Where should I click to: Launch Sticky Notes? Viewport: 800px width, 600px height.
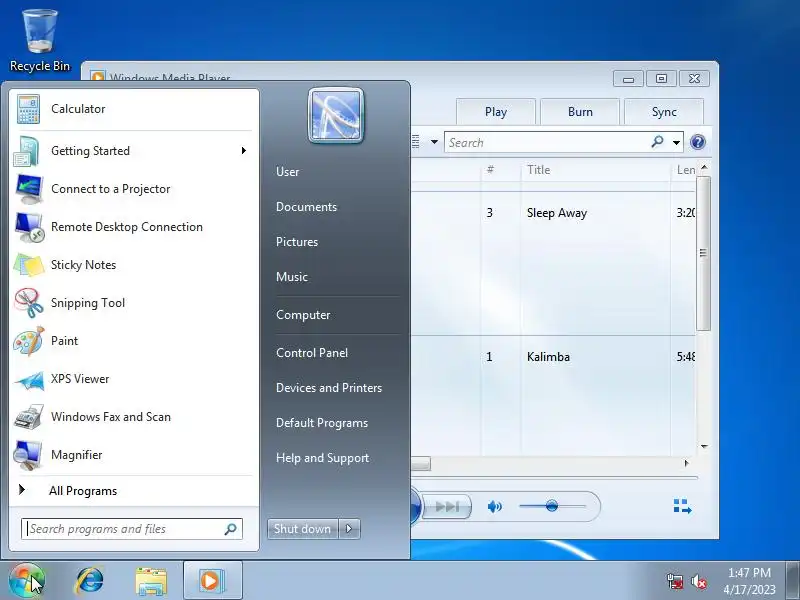click(134, 265)
